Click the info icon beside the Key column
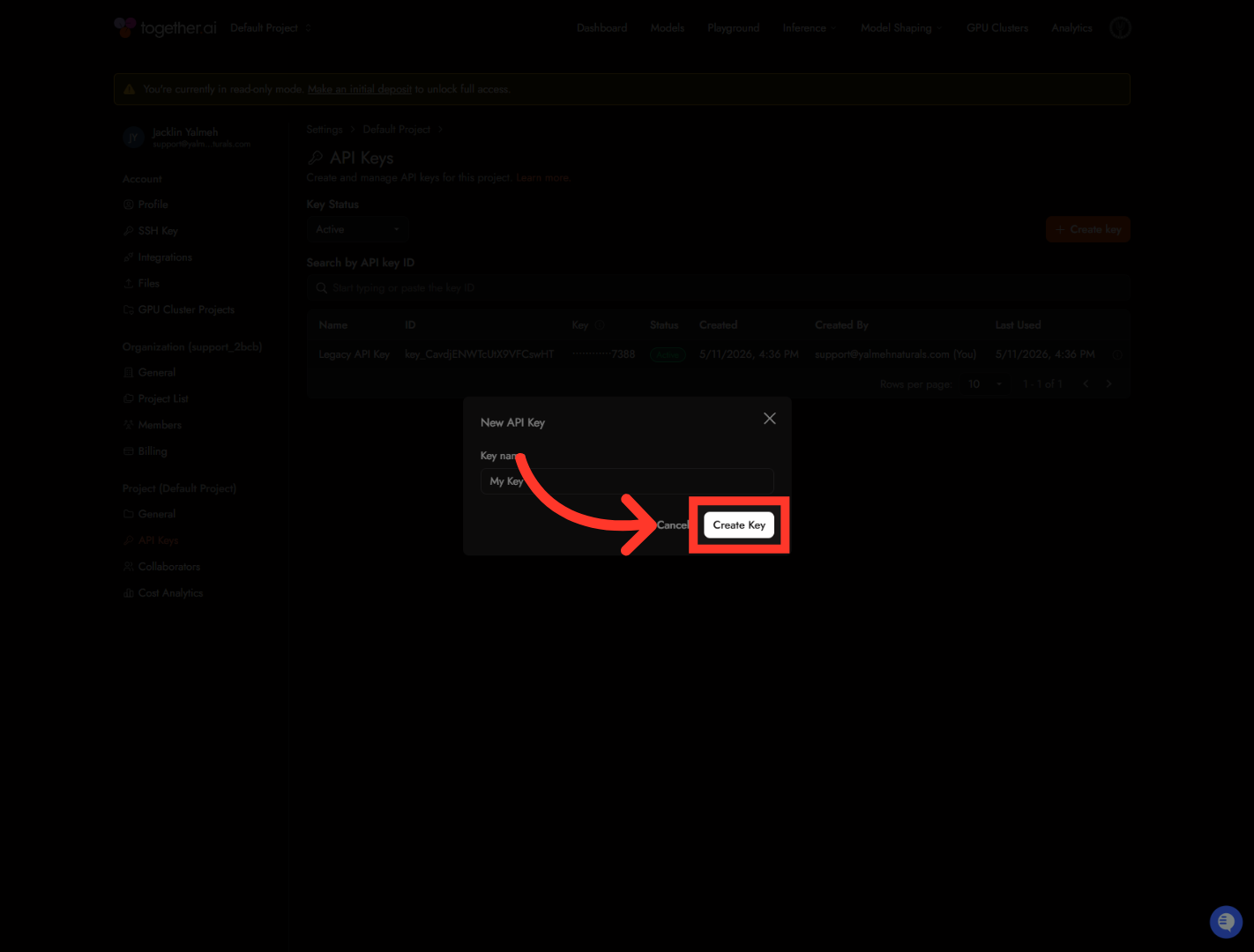 [600, 325]
